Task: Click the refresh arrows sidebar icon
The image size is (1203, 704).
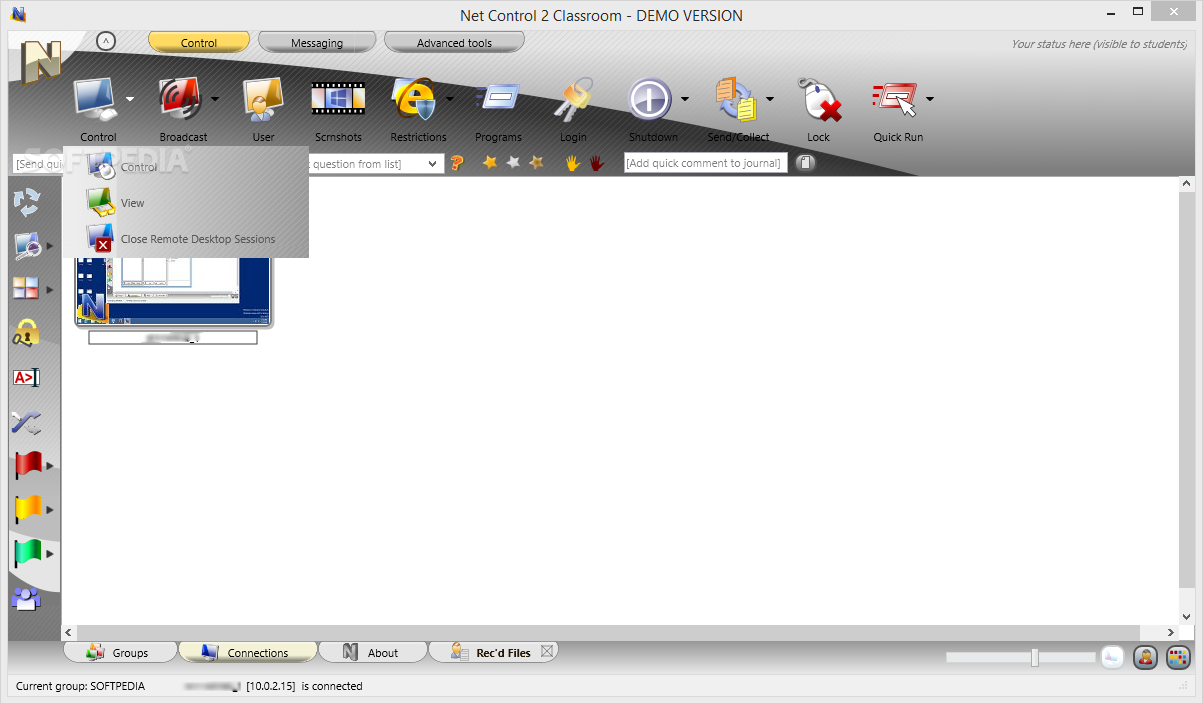Action: pyautogui.click(x=26, y=202)
